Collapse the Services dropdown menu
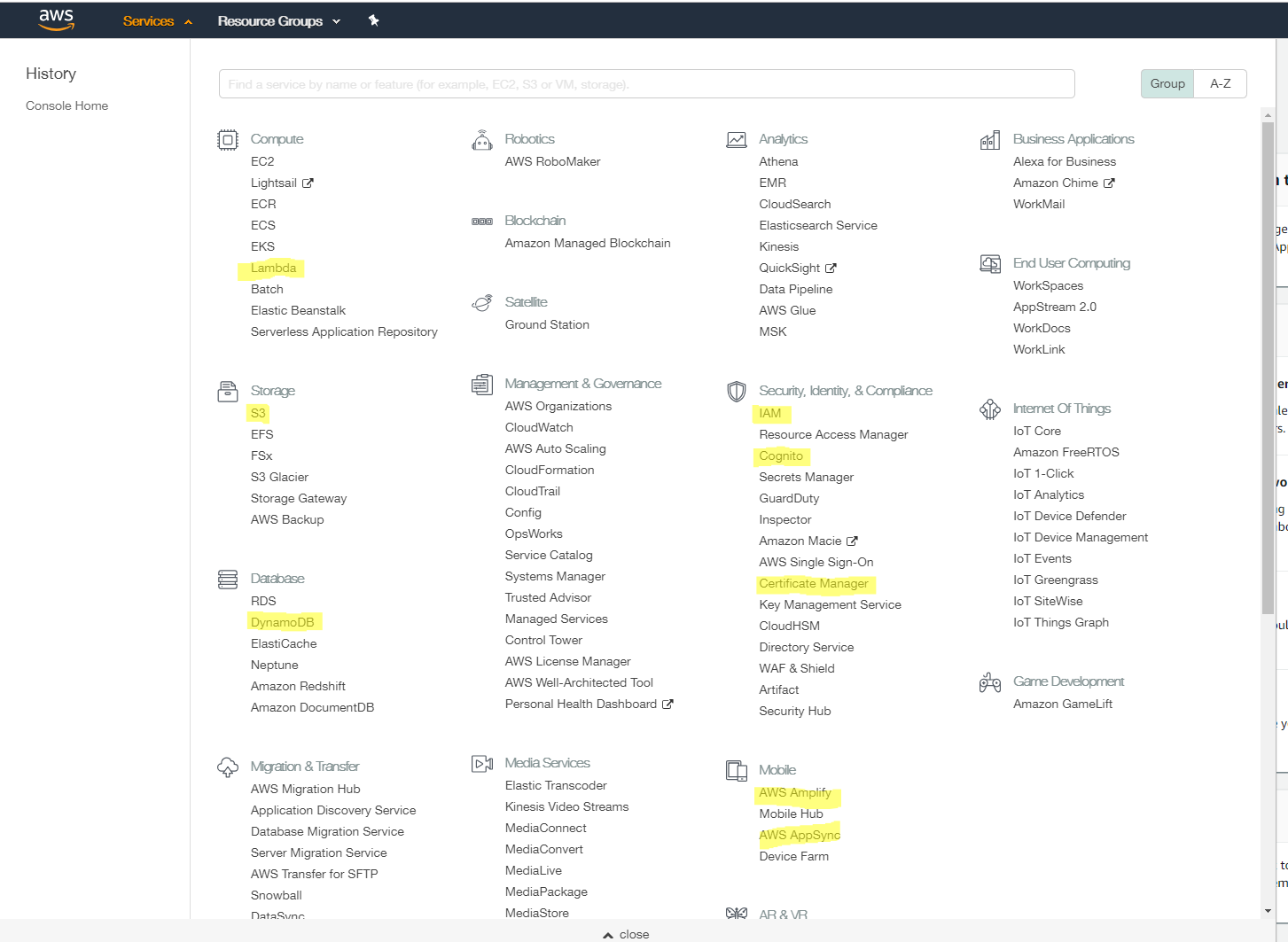The height and width of the screenshot is (942, 1288). coord(158,21)
